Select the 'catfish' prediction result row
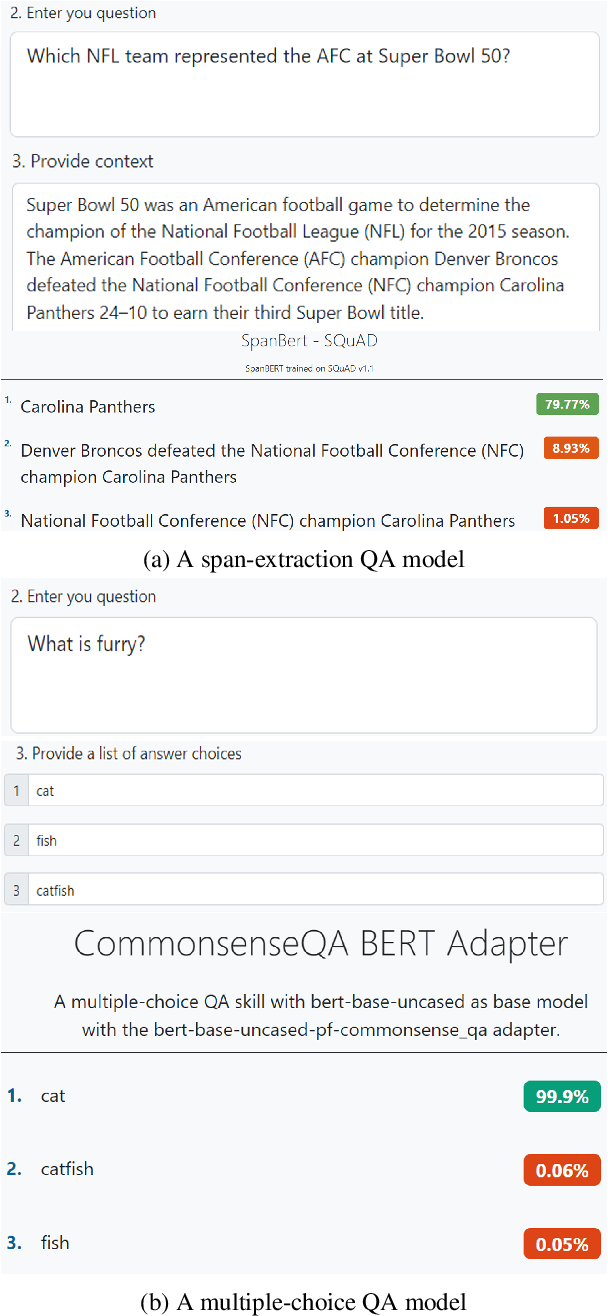608x1316 pixels. 67,1169
